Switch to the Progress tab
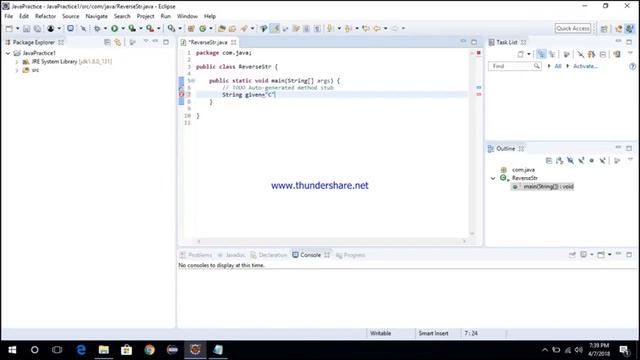The image size is (640, 360). [351, 255]
